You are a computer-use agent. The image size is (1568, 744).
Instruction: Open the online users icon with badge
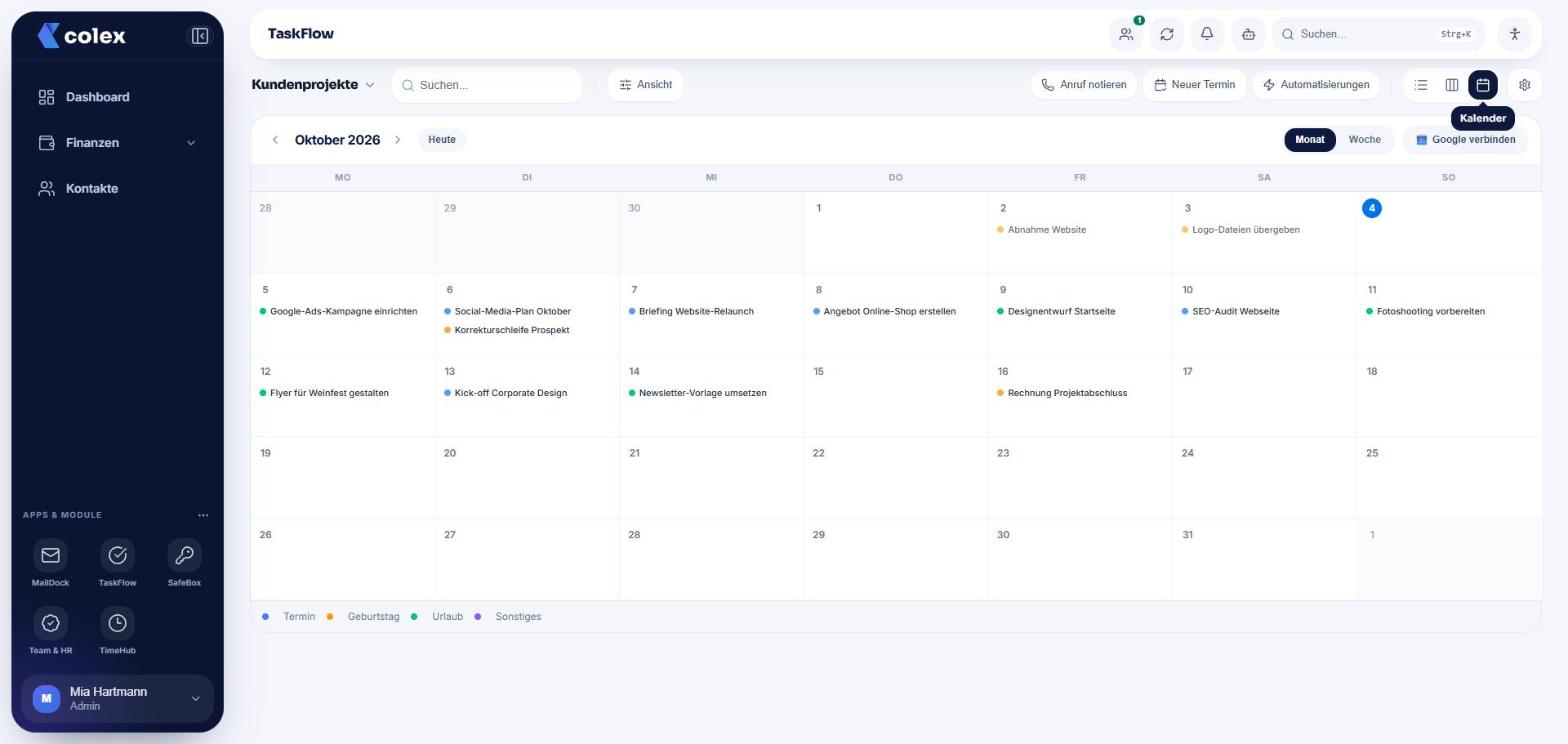click(1126, 34)
